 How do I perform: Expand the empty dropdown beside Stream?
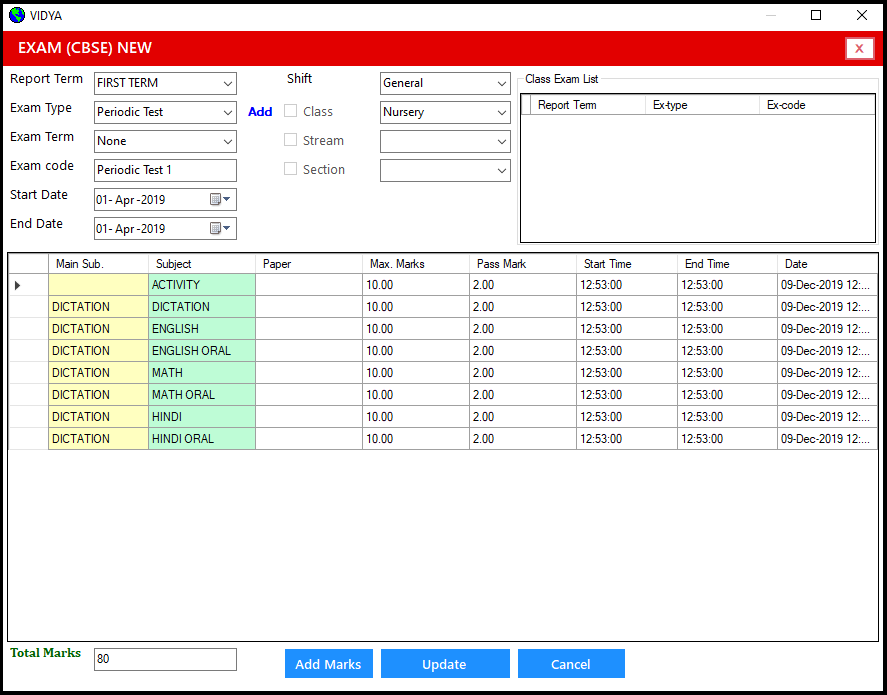coord(501,141)
